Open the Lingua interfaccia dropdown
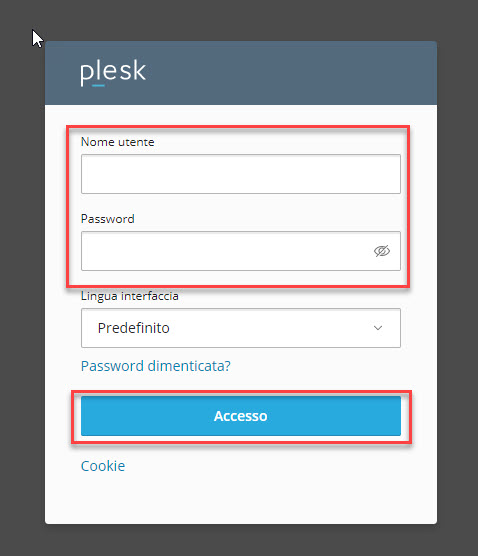The height and width of the screenshot is (556, 478). tap(241, 328)
